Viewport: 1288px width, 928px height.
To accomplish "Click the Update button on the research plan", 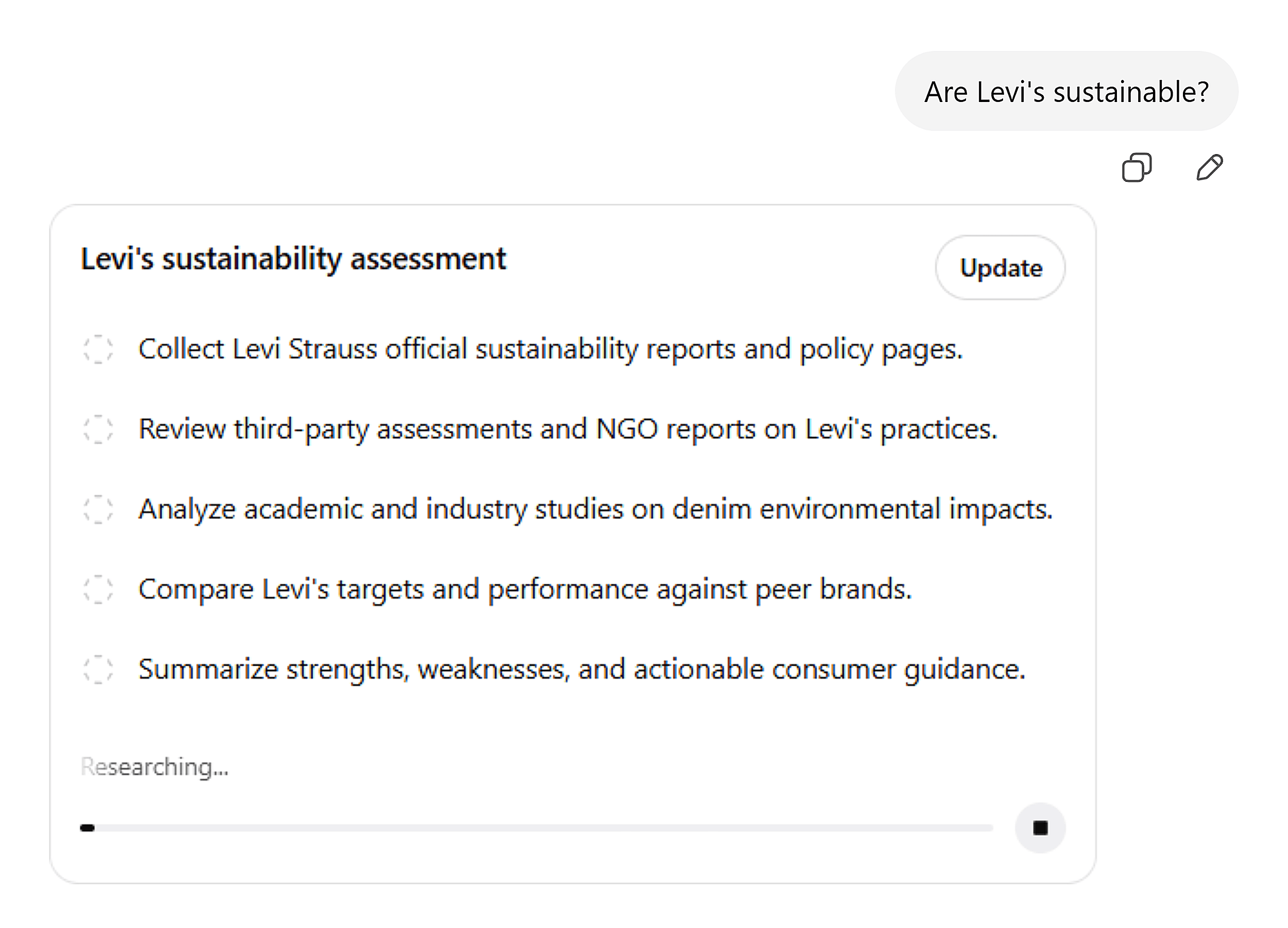I will pos(1000,268).
